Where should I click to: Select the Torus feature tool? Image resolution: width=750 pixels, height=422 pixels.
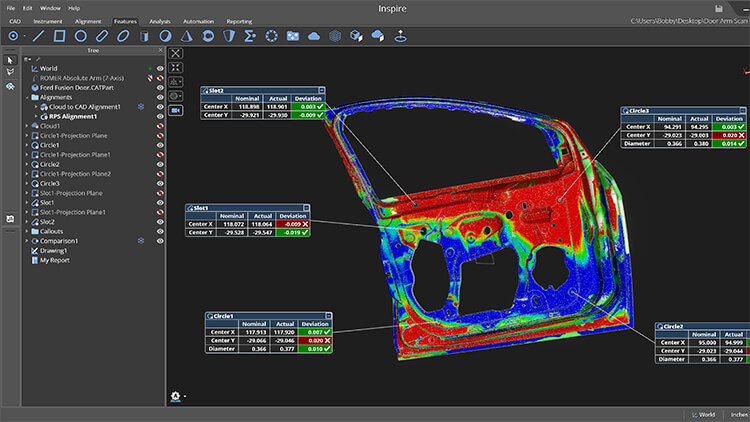[x=208, y=36]
